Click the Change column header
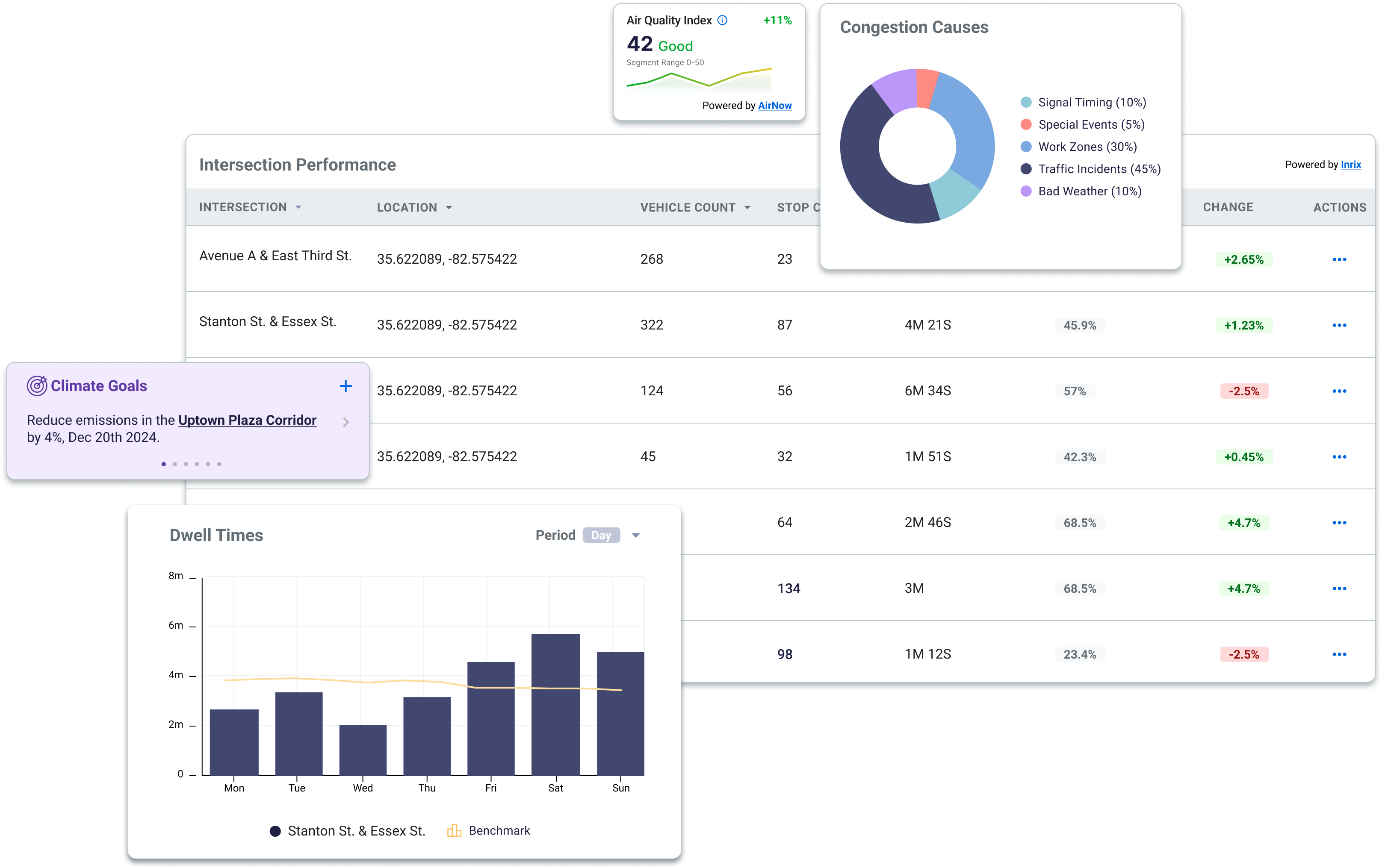 (x=1228, y=207)
